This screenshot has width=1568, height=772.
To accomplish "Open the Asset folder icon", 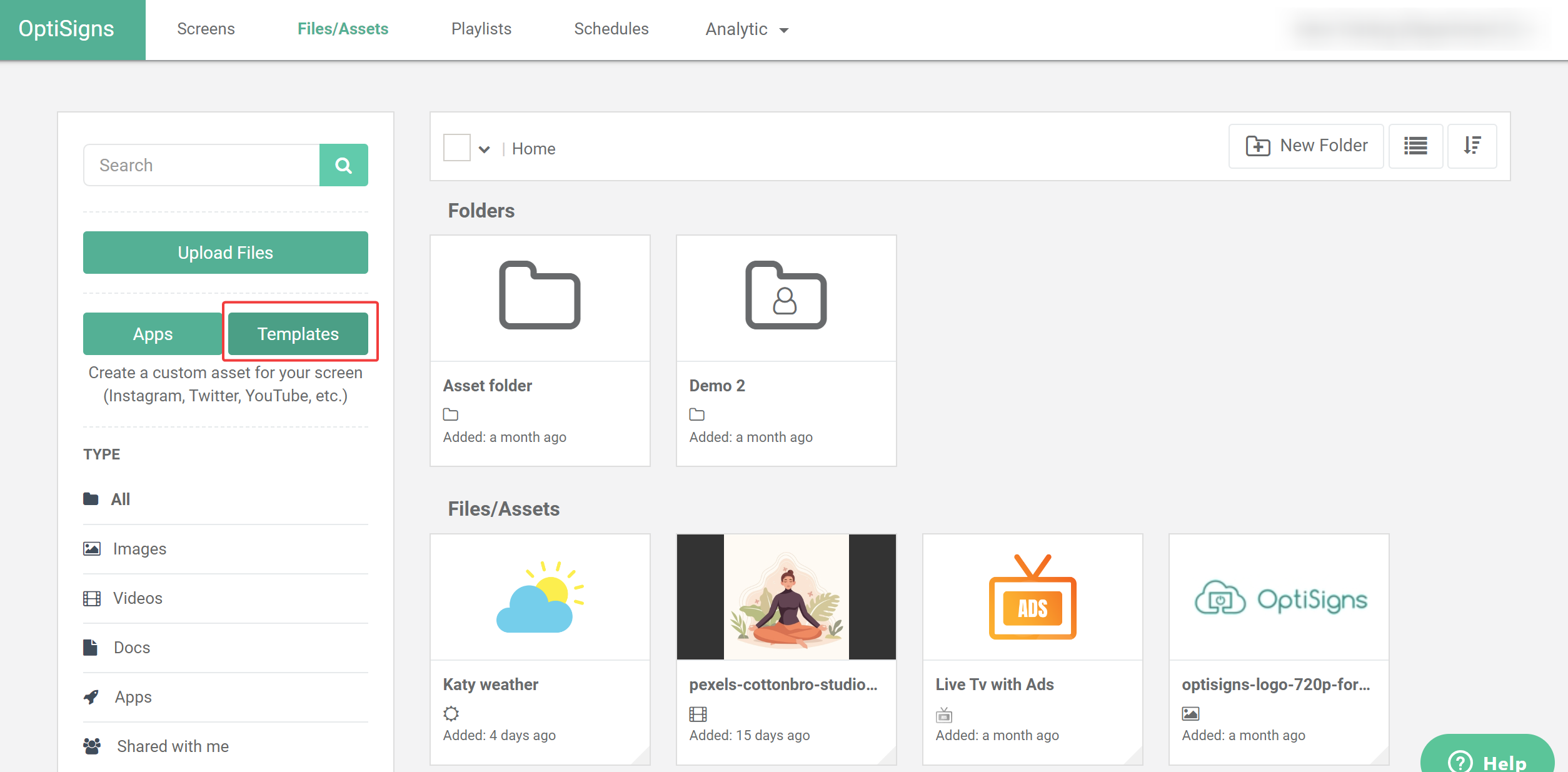I will coord(540,296).
